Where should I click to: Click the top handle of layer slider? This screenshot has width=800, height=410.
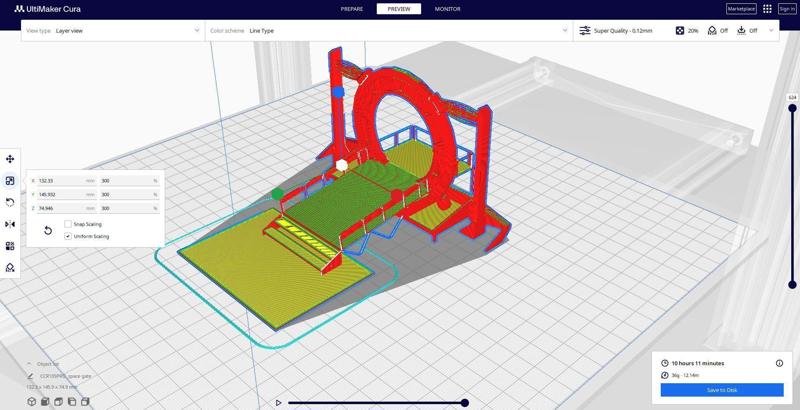792,108
